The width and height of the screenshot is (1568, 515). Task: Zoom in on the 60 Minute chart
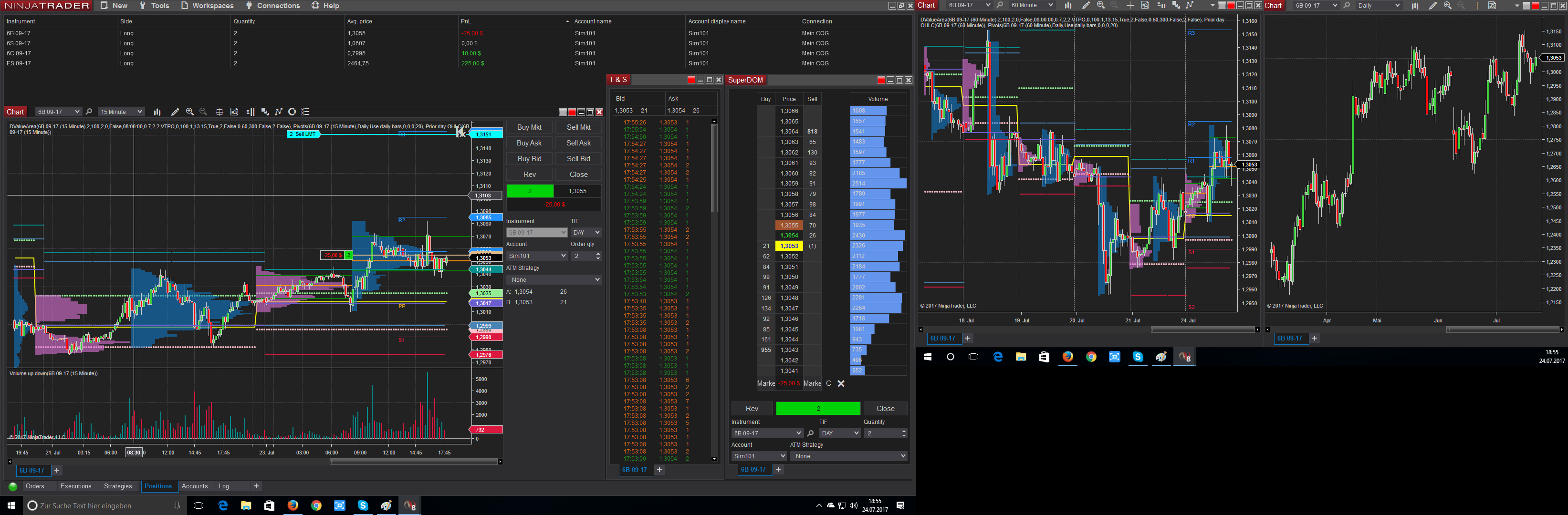(1100, 5)
